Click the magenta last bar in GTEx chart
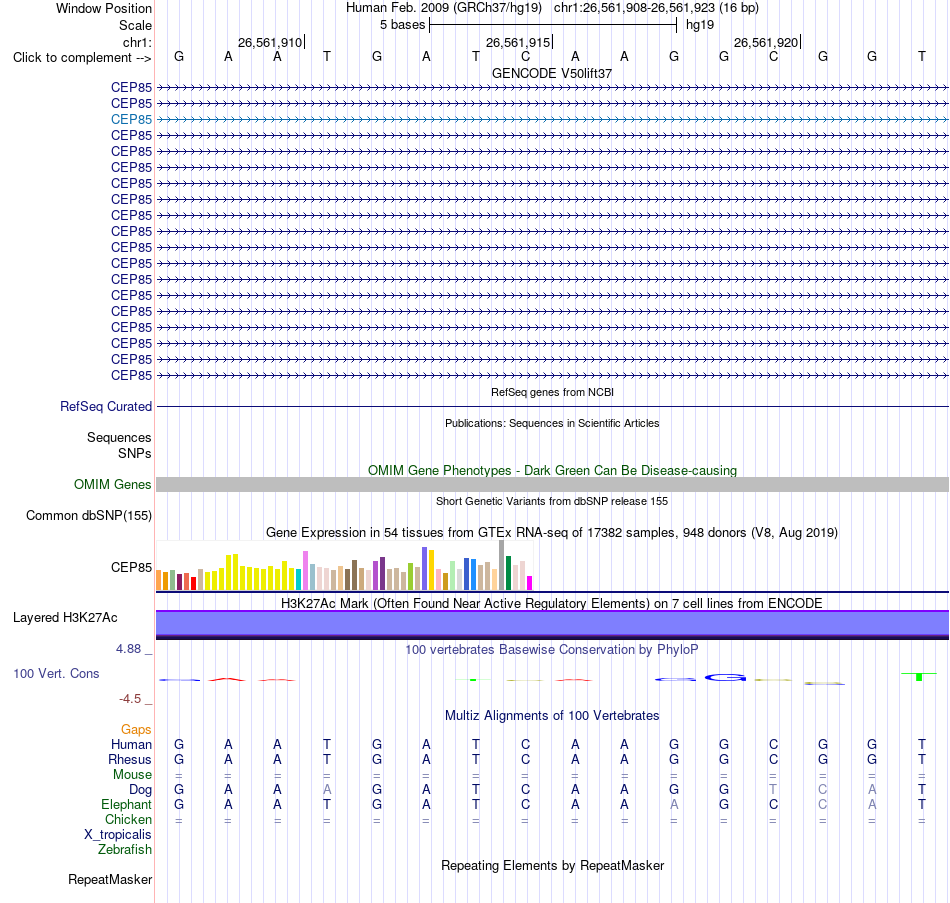This screenshot has width=950, height=903. (530, 583)
